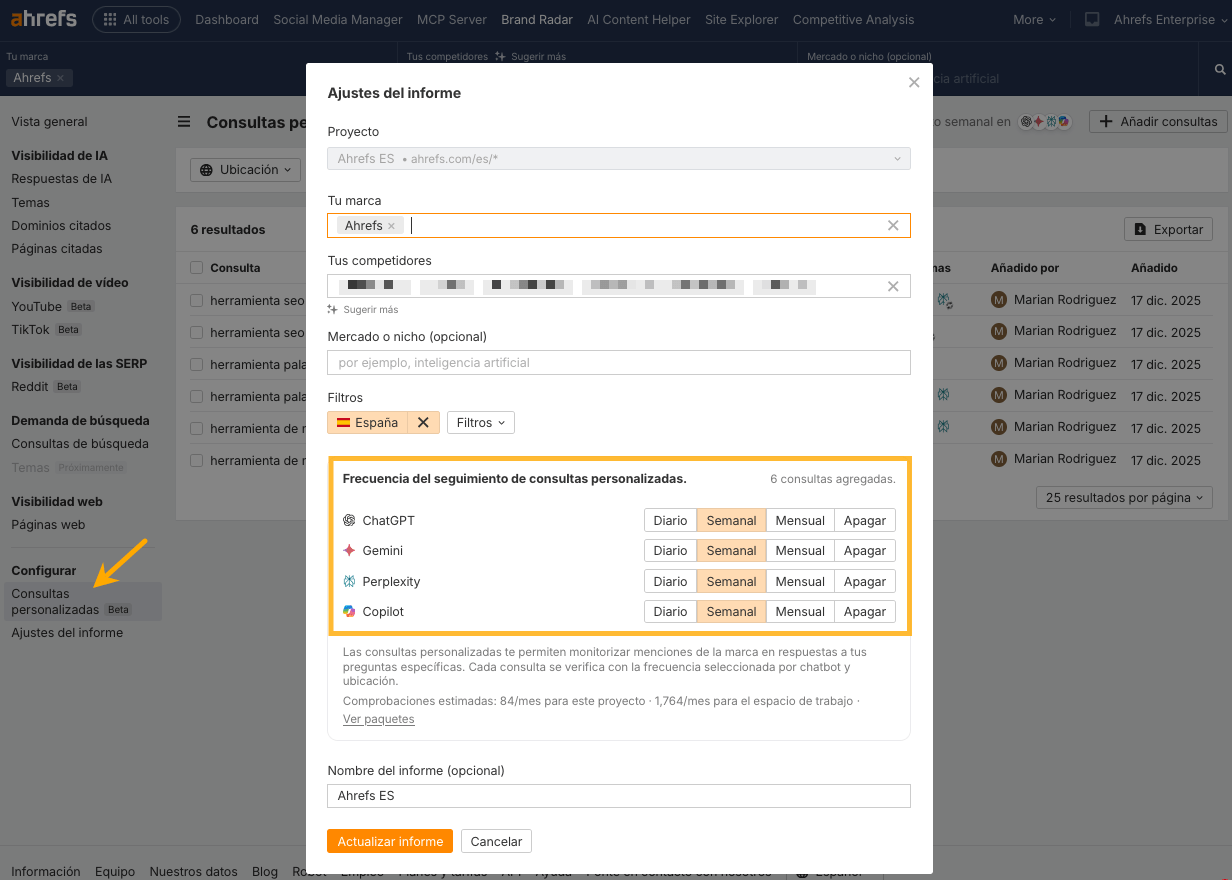
Task: Remove the España filter
Action: tap(423, 423)
